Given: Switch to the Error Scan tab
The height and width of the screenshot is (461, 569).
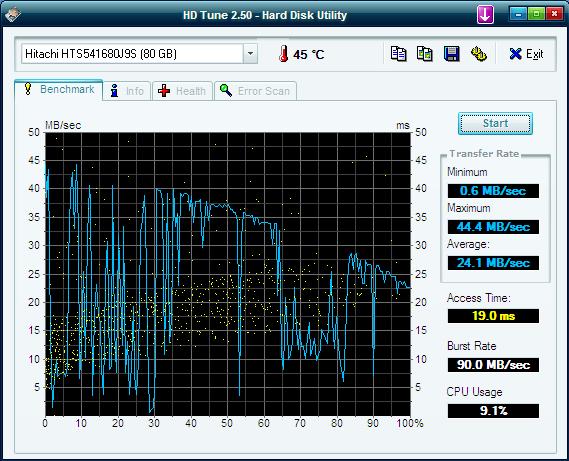Looking at the screenshot, I should click(x=255, y=91).
